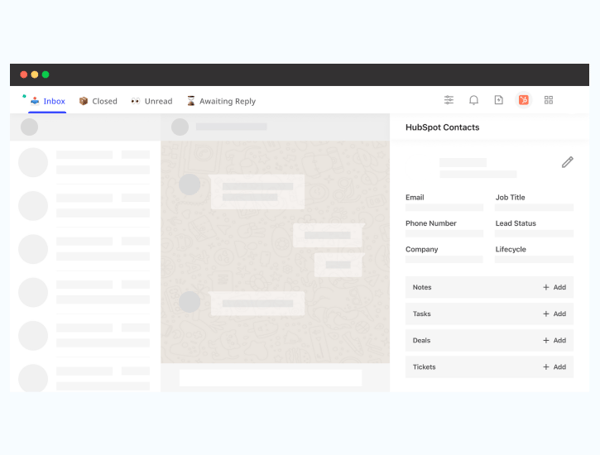Click the add document icon

tap(499, 100)
